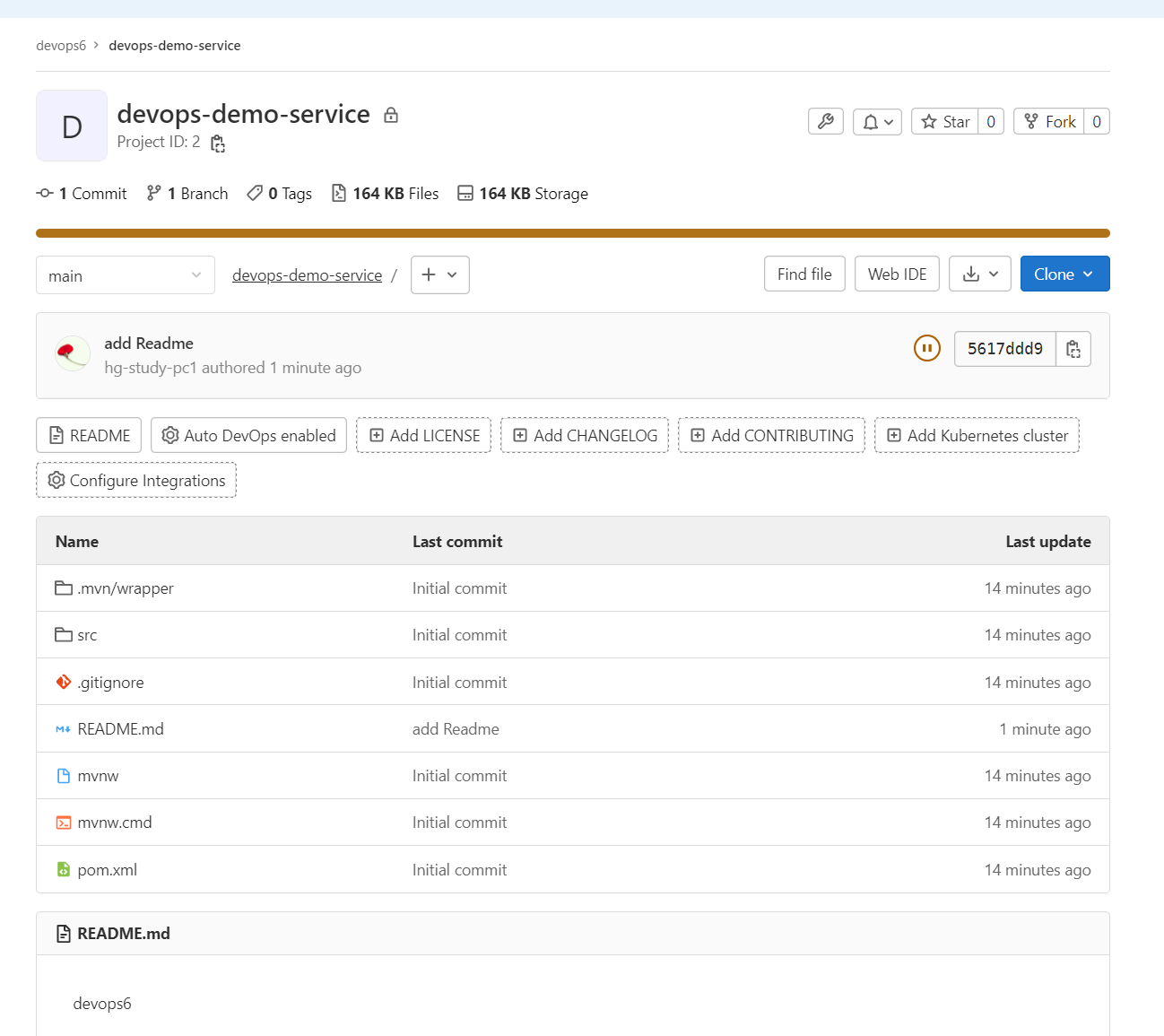
Task: Open 'Initial commit' link for src row
Action: 459,635
